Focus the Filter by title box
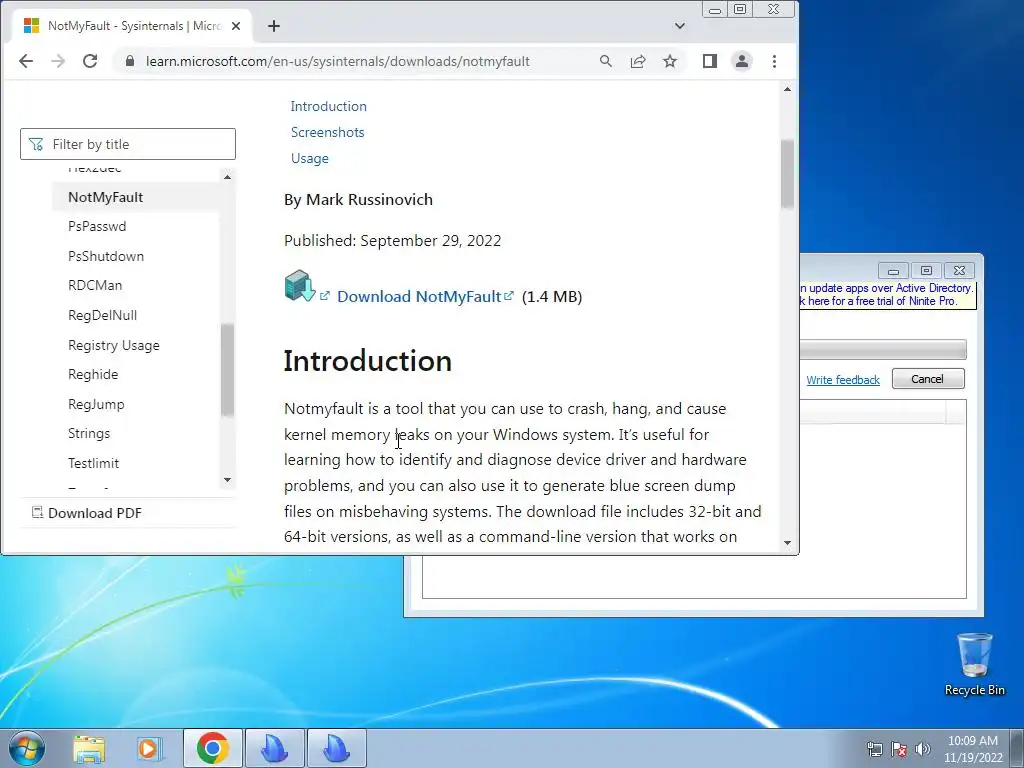 128,144
